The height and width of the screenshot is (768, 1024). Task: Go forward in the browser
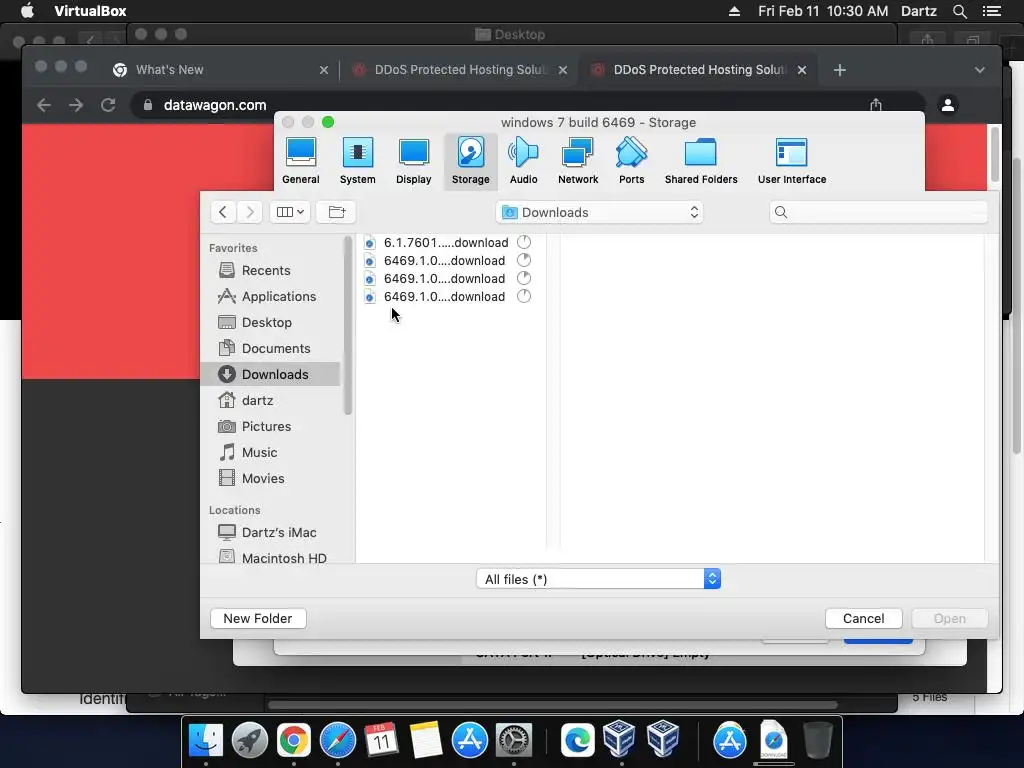76,104
